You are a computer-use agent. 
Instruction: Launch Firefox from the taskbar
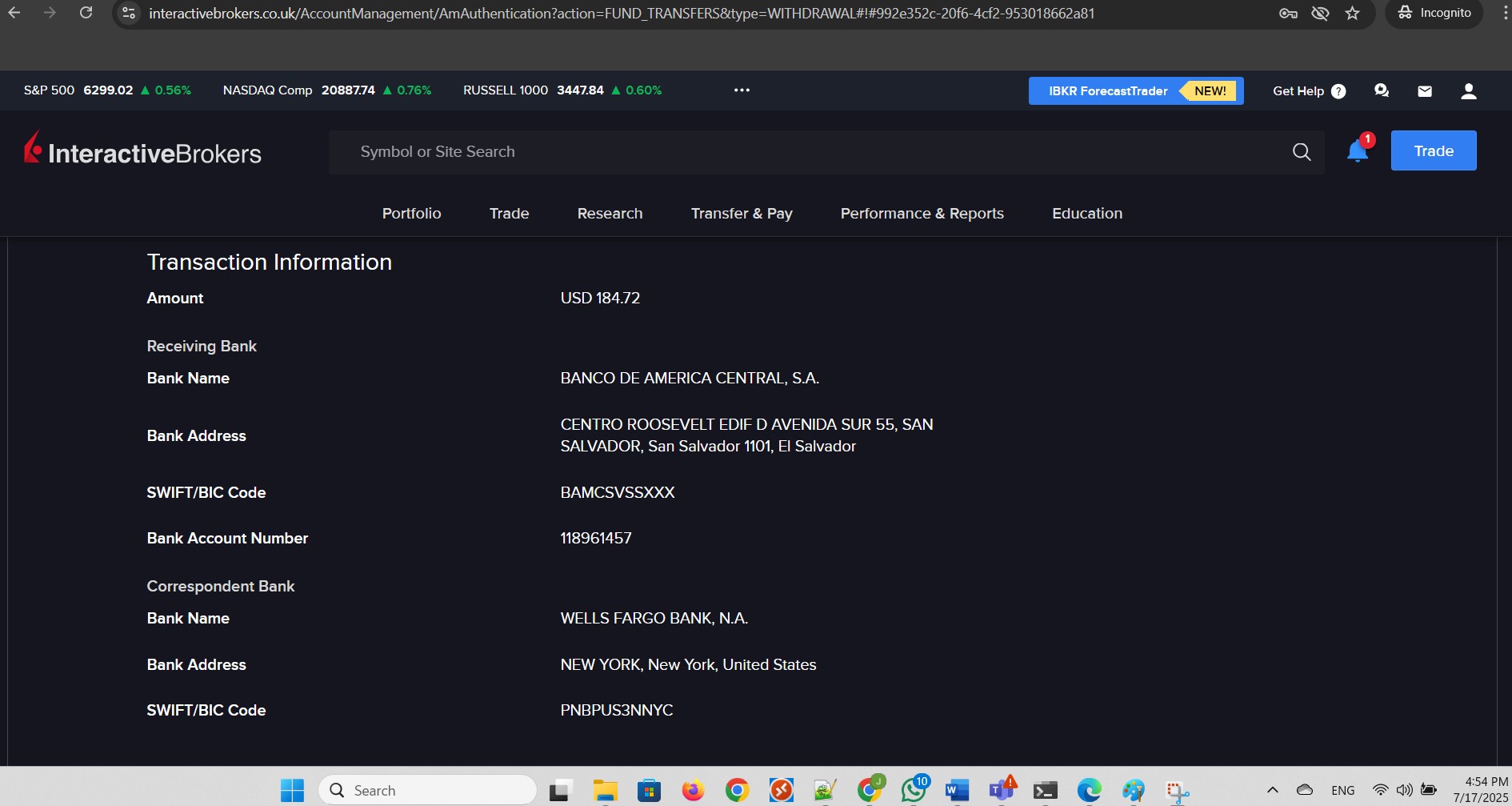[x=693, y=791]
